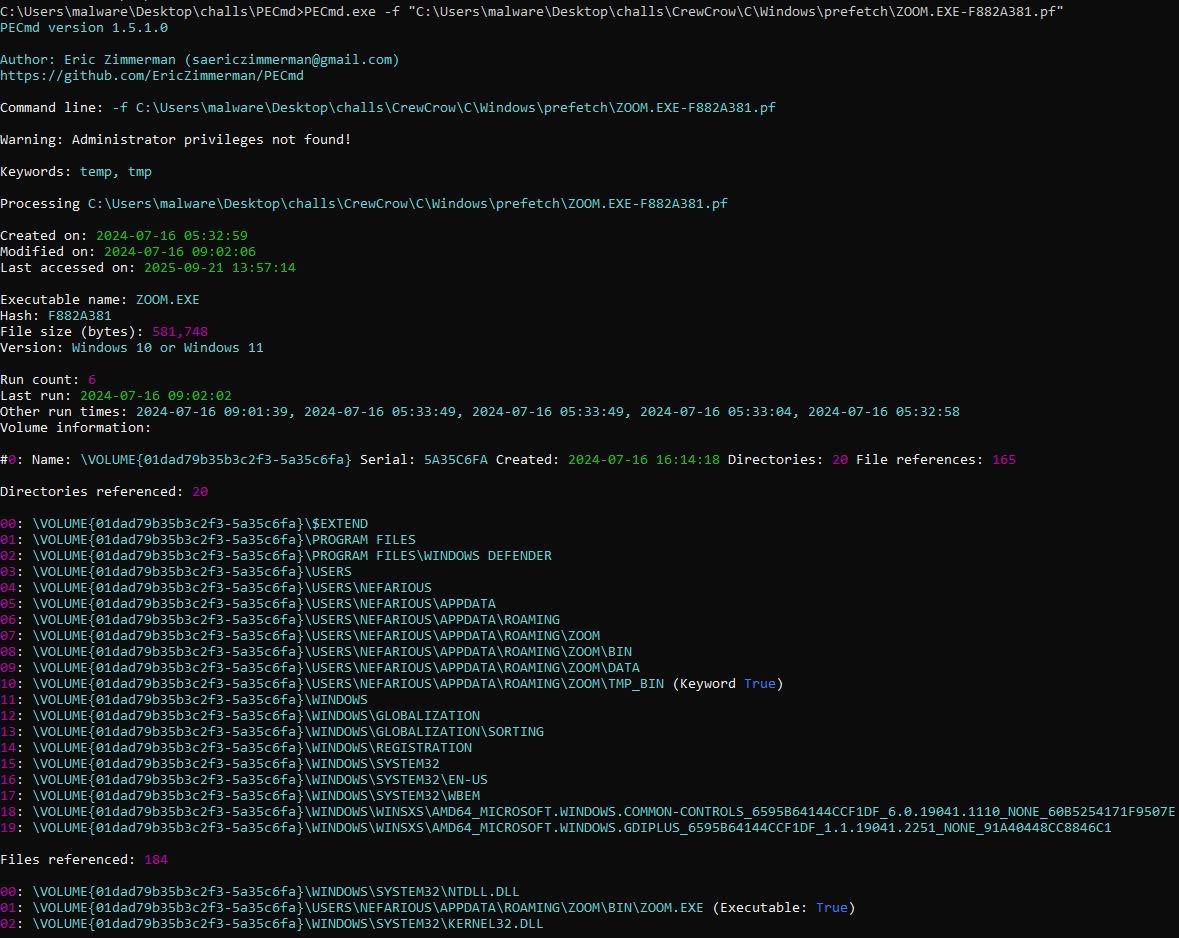This screenshot has width=1179, height=938.
Task: Click directory row 17 SYSTEM32\WBEM
Action: (240, 796)
